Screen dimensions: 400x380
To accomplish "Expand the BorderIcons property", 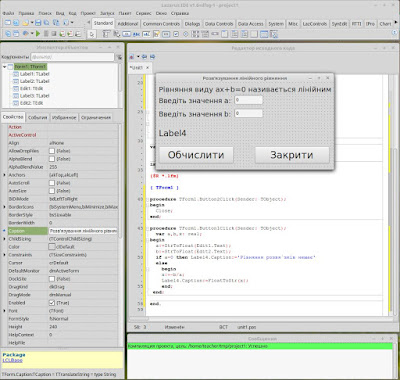I will (x=4, y=207).
